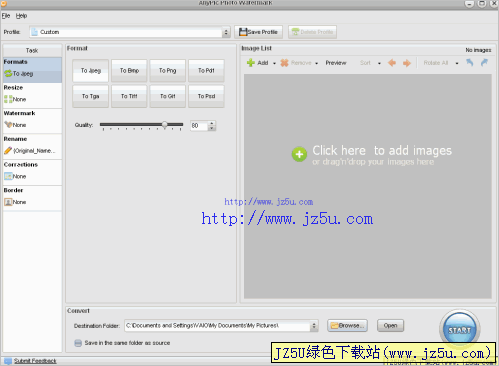Image resolution: width=499 pixels, height=366 pixels.
Task: Choose the To Png format button
Action: tap(167, 70)
